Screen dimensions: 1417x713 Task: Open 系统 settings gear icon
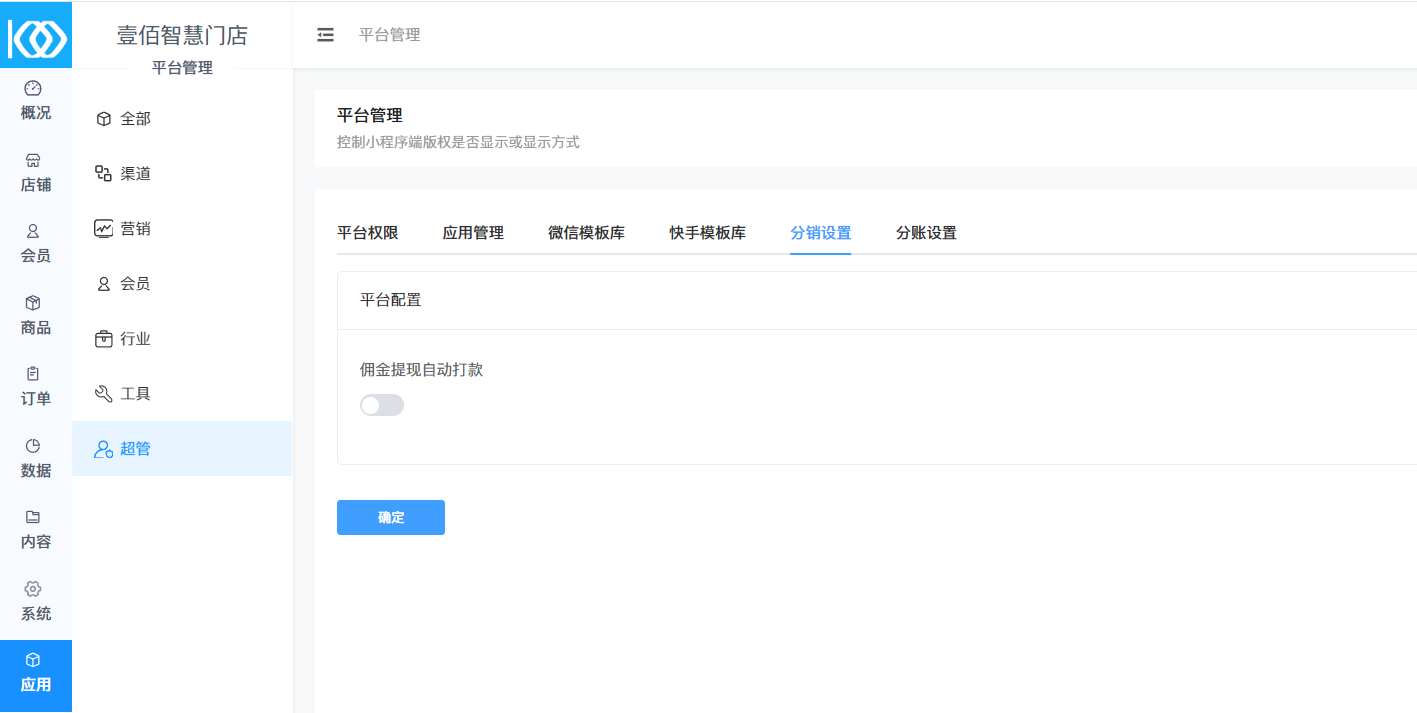coord(33,589)
